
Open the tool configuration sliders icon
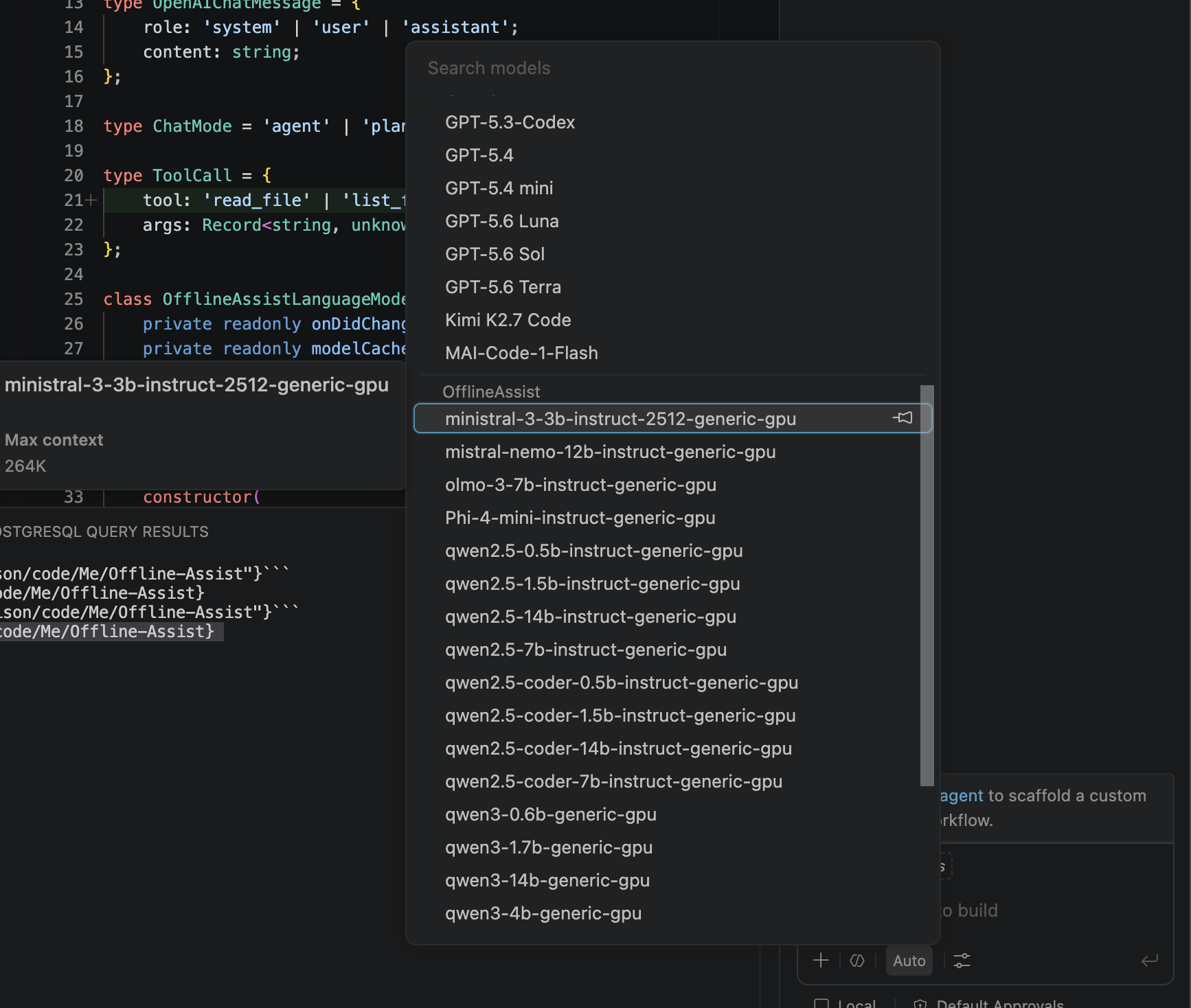tap(962, 961)
